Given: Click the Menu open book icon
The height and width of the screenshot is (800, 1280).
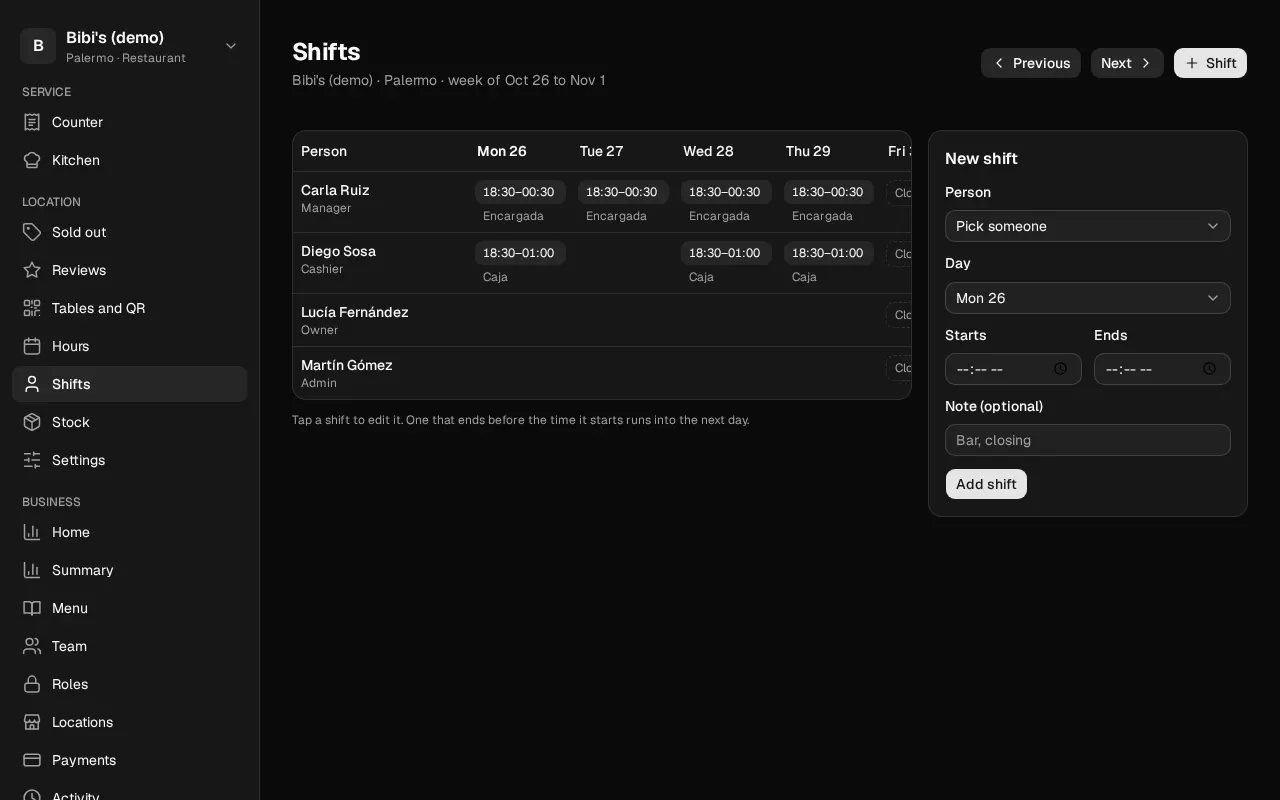Looking at the screenshot, I should 32,608.
